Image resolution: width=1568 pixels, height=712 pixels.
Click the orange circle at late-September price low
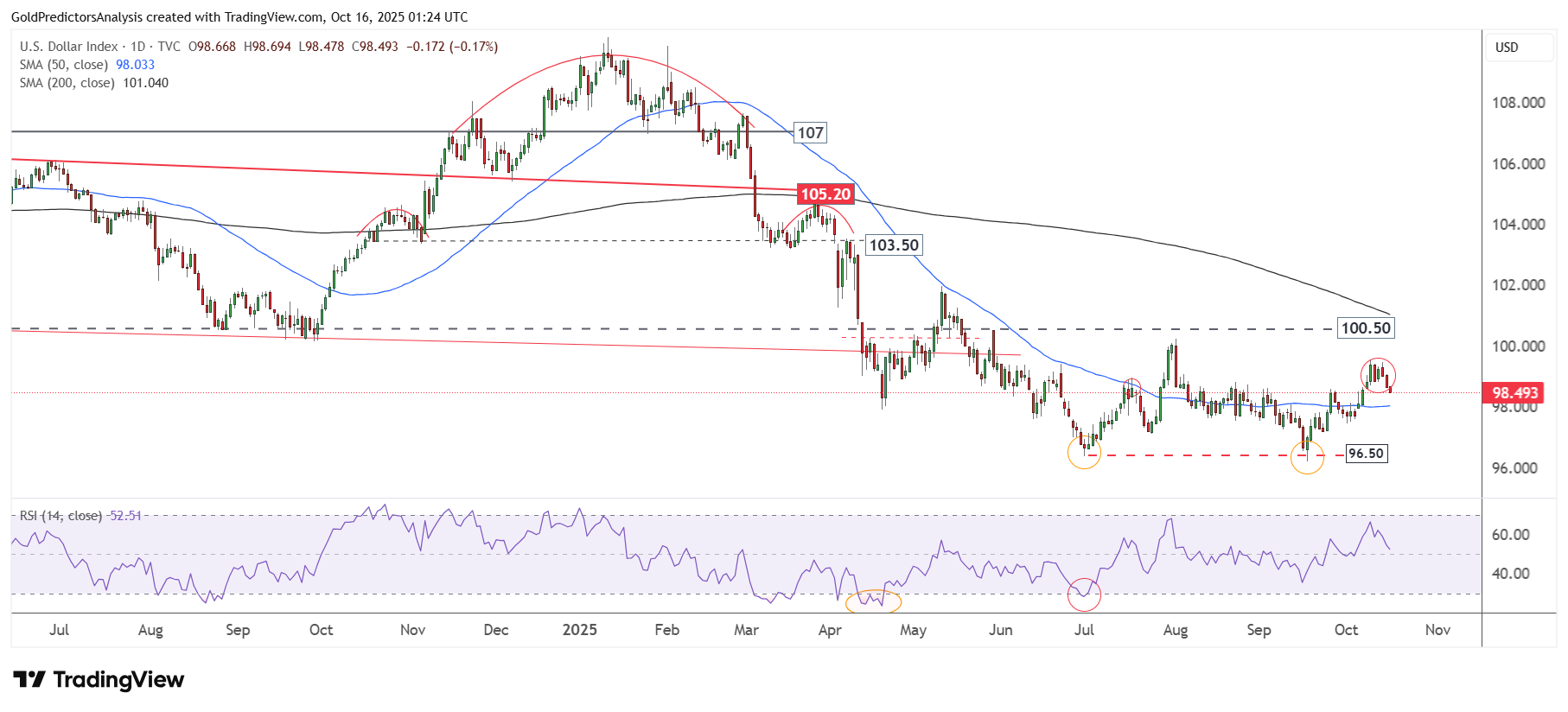(x=1307, y=457)
